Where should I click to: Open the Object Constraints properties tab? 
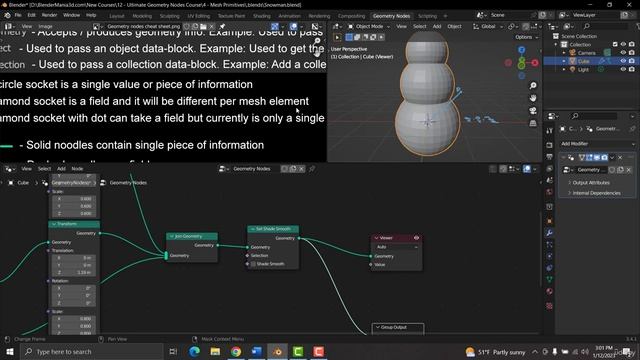pos(549,268)
